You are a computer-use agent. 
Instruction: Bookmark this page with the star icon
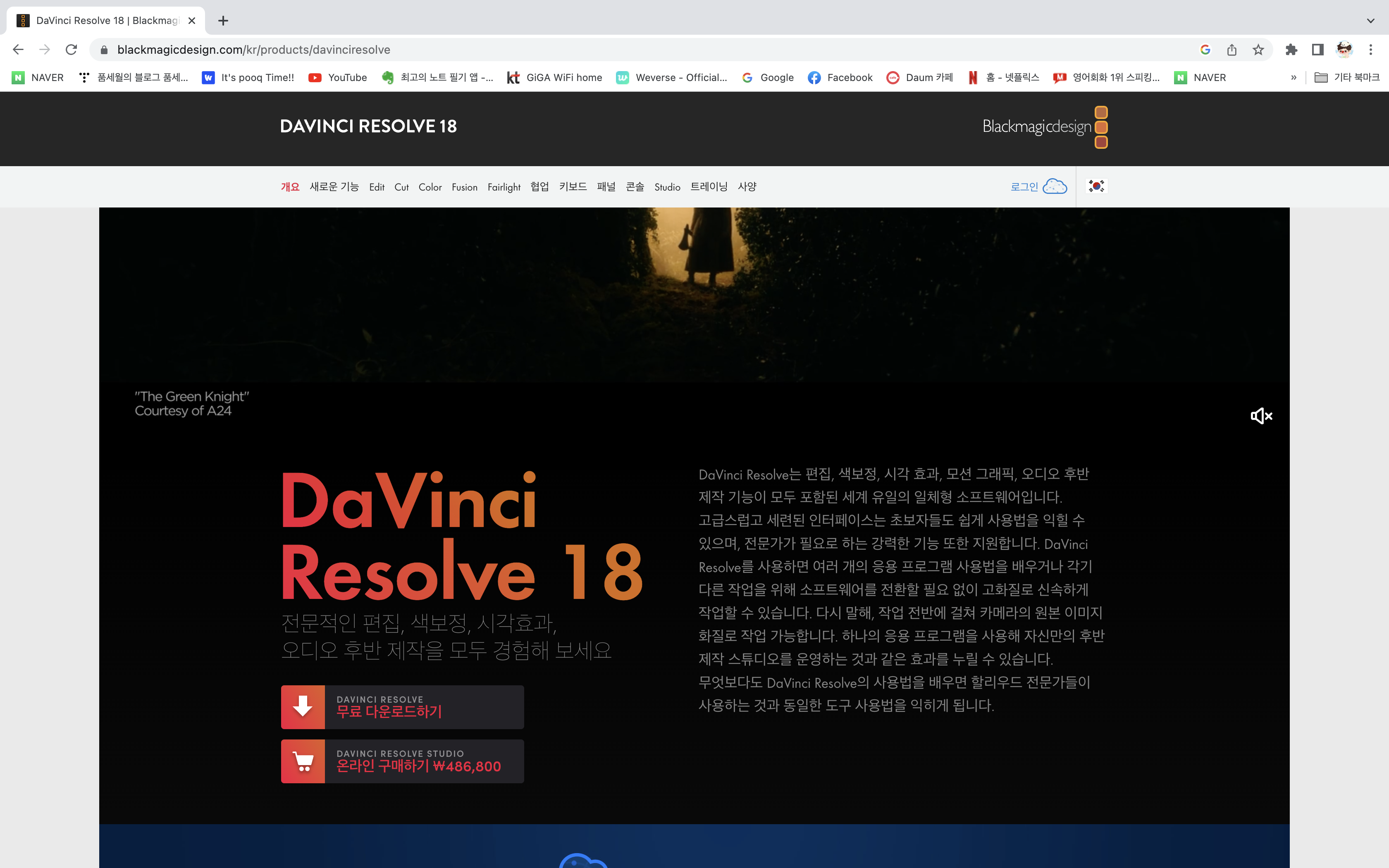point(1258,50)
